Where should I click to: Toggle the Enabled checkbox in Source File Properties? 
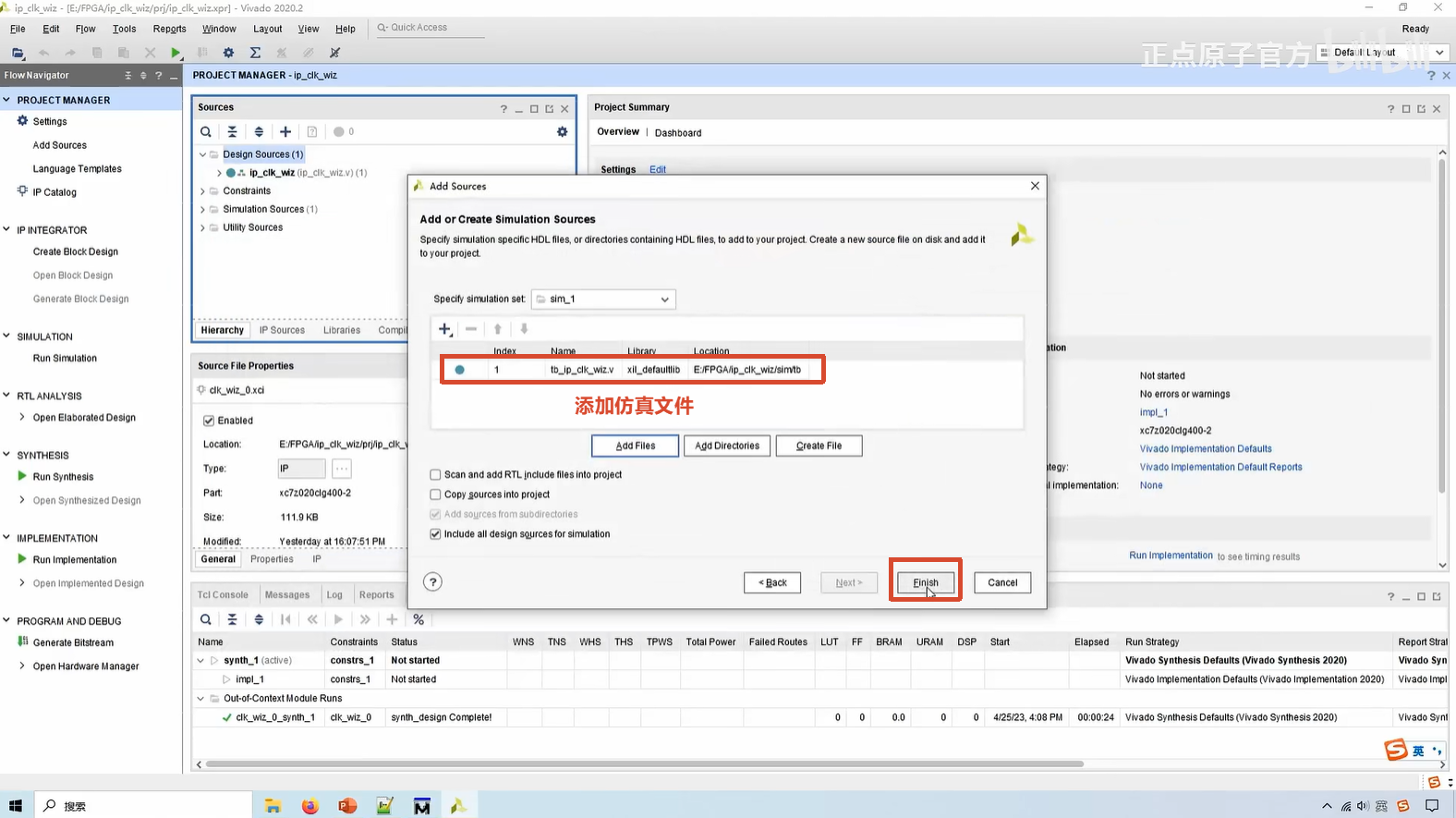point(209,421)
